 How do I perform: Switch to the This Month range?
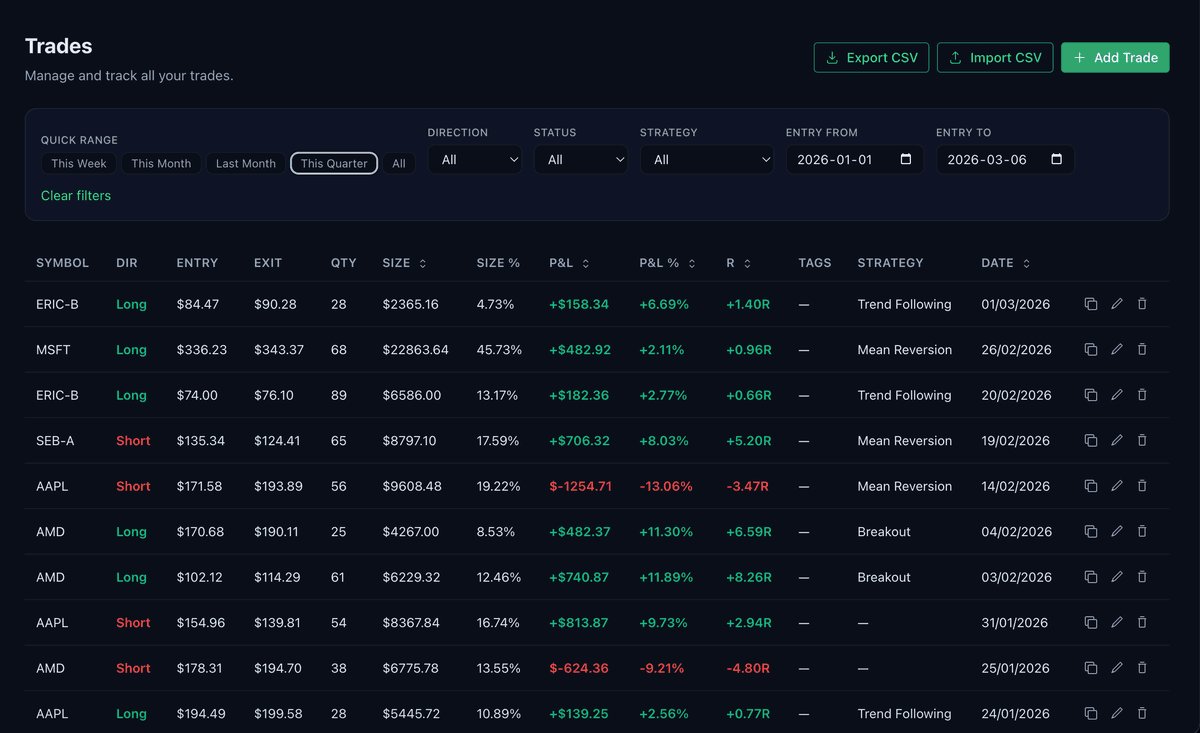(161, 162)
